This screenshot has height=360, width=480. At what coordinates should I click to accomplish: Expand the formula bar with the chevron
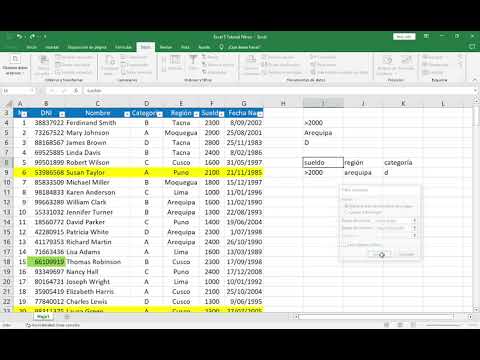click(x=475, y=90)
